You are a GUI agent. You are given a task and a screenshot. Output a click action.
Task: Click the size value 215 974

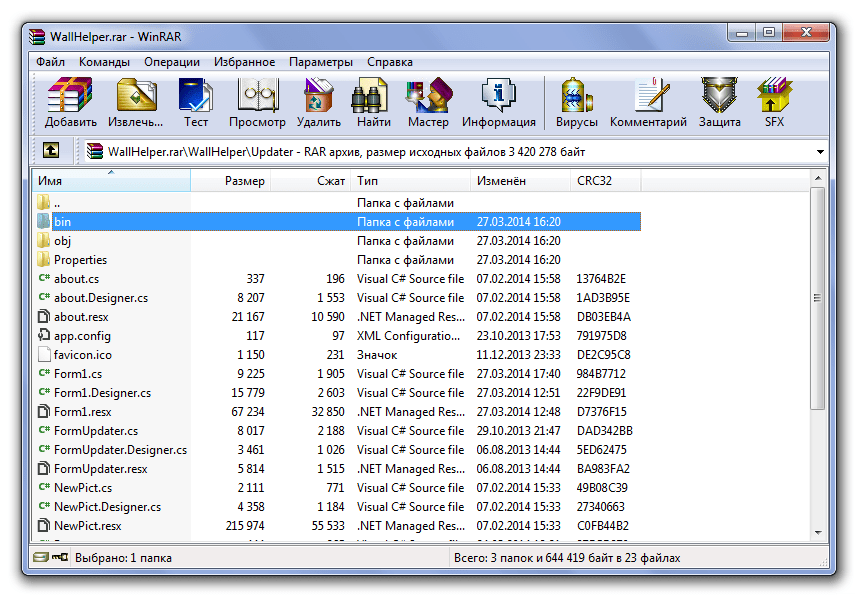coord(245,526)
